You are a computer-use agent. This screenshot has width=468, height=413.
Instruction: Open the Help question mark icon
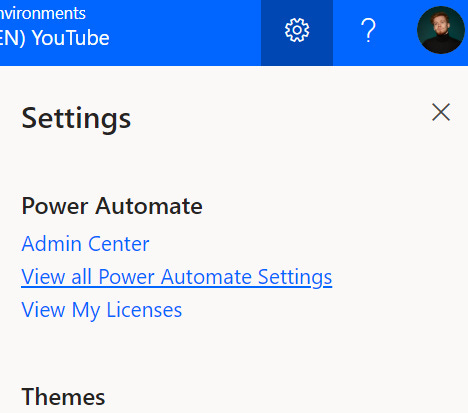(x=368, y=31)
